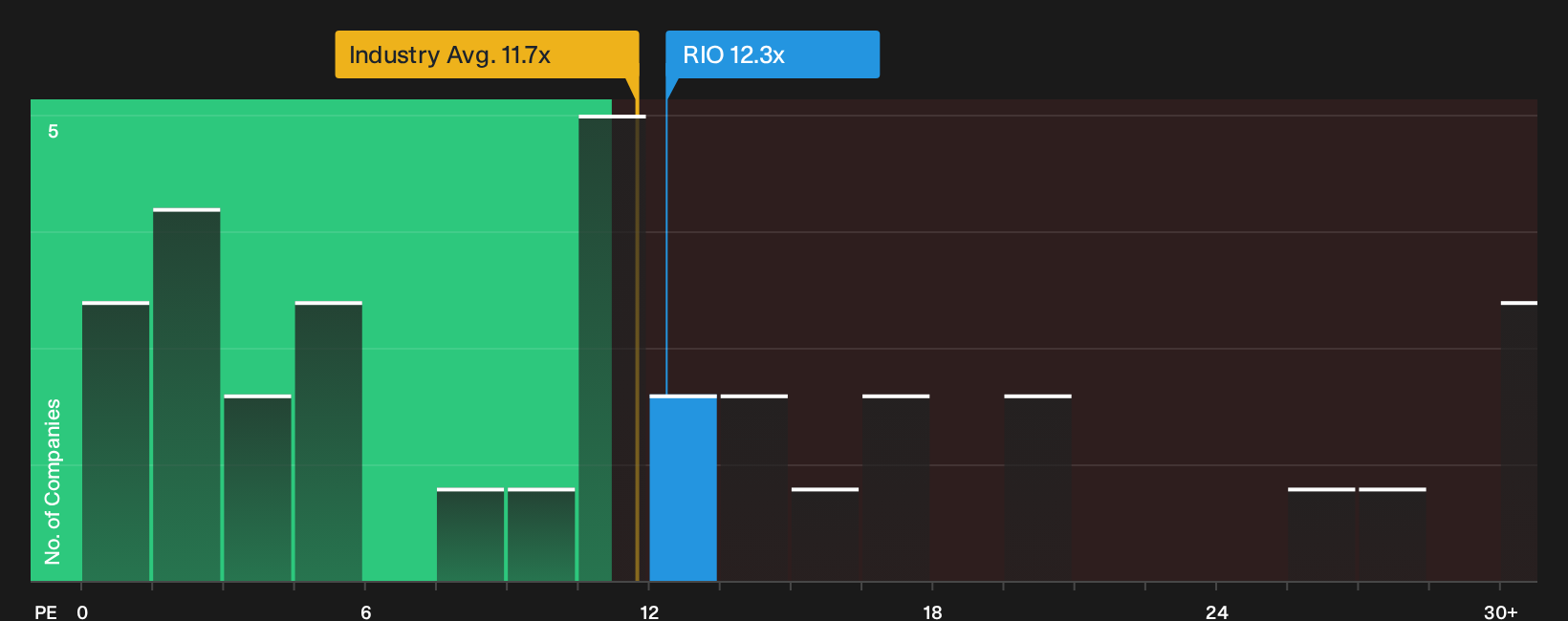
Task: Click the PE axis label
Action: coord(45,611)
